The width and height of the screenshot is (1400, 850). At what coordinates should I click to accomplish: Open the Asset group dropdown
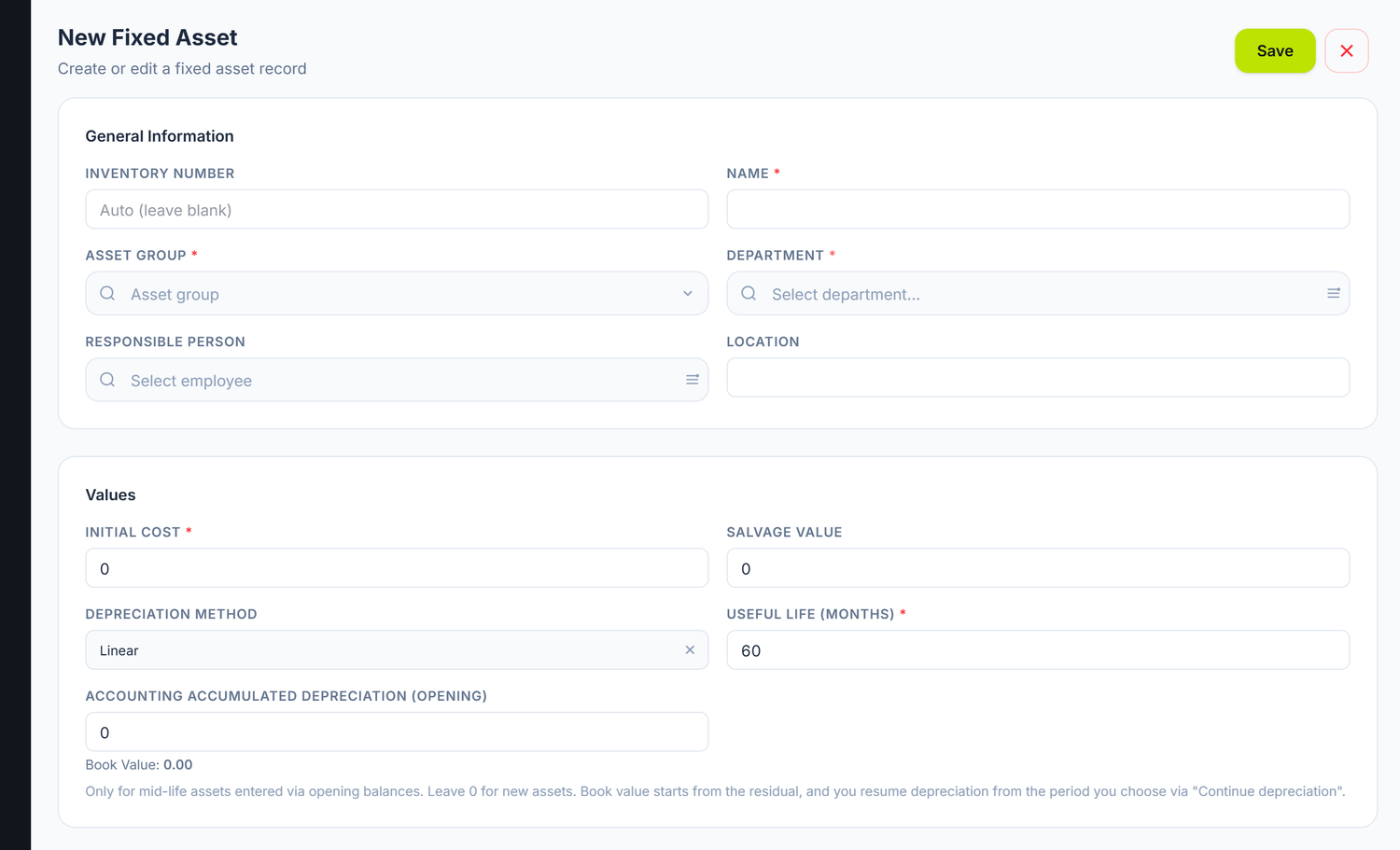click(x=397, y=293)
